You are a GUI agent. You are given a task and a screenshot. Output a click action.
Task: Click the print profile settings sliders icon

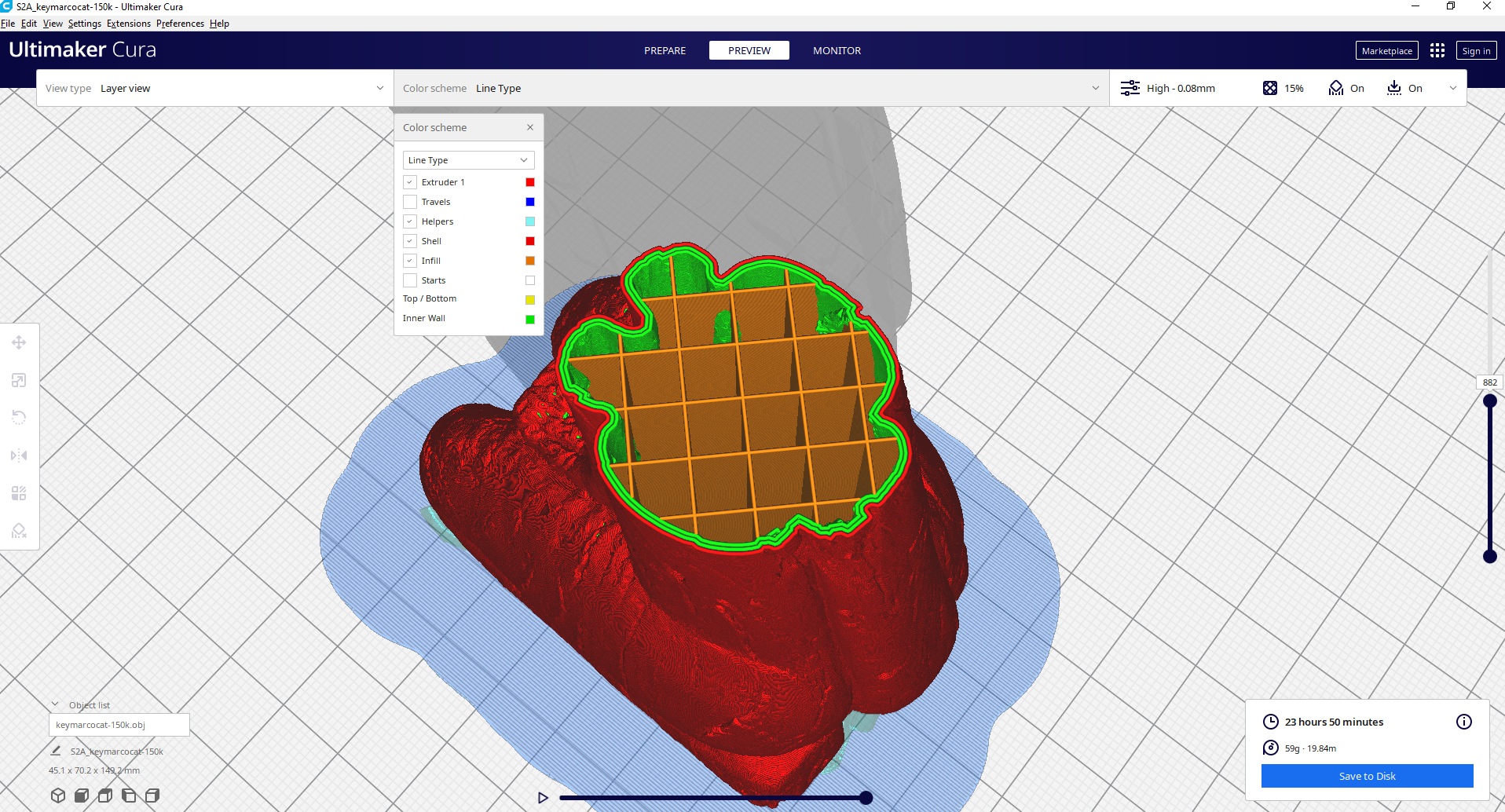[x=1130, y=88]
